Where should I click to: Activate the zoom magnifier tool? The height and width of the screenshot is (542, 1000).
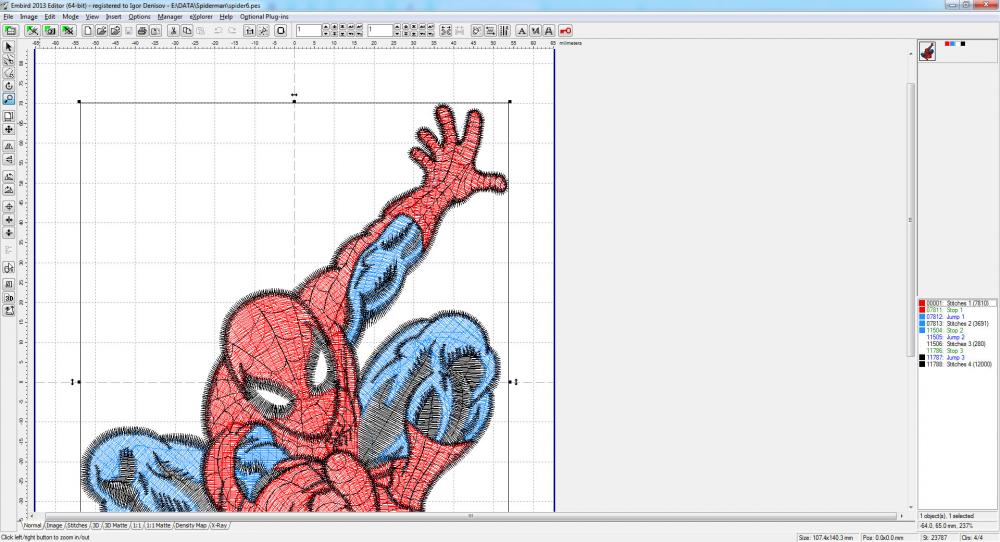tap(8, 99)
